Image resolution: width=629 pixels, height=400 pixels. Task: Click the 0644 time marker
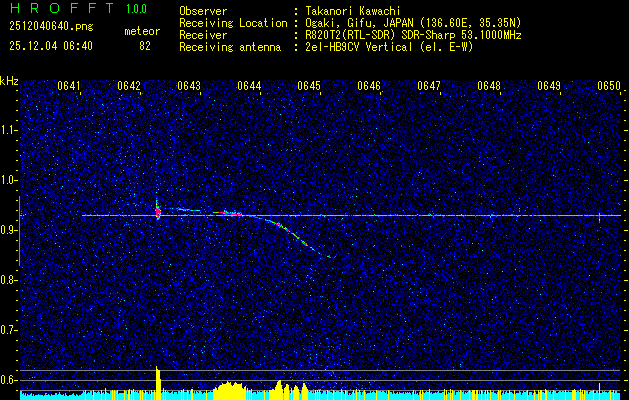pyautogui.click(x=249, y=86)
